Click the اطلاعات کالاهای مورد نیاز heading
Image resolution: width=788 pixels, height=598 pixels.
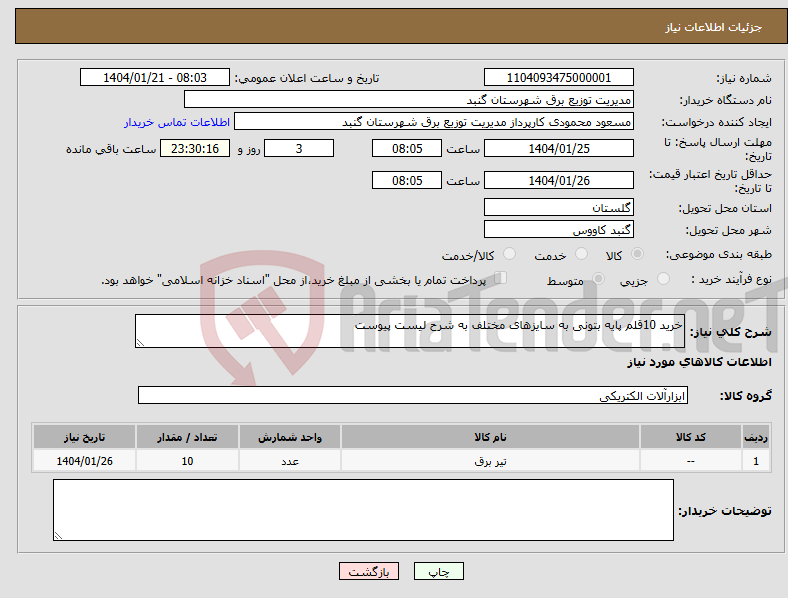tap(699, 362)
